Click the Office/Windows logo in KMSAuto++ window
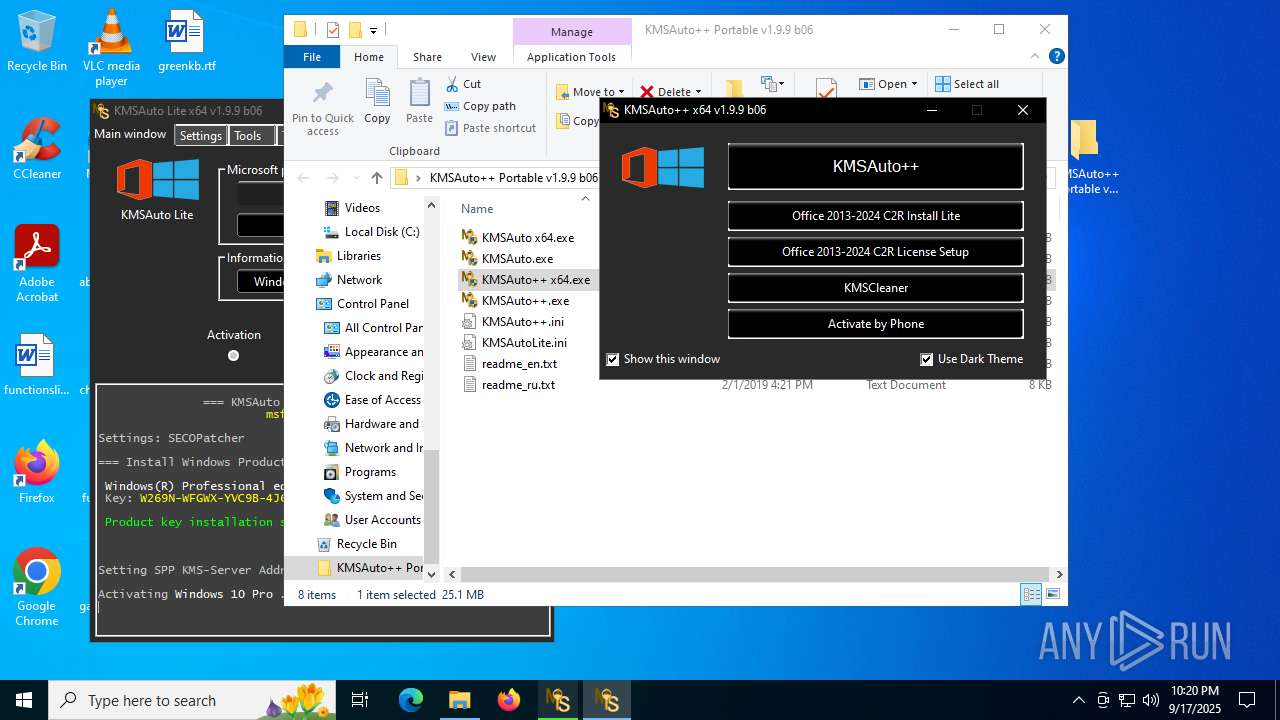This screenshot has height=720, width=1280. point(663,167)
